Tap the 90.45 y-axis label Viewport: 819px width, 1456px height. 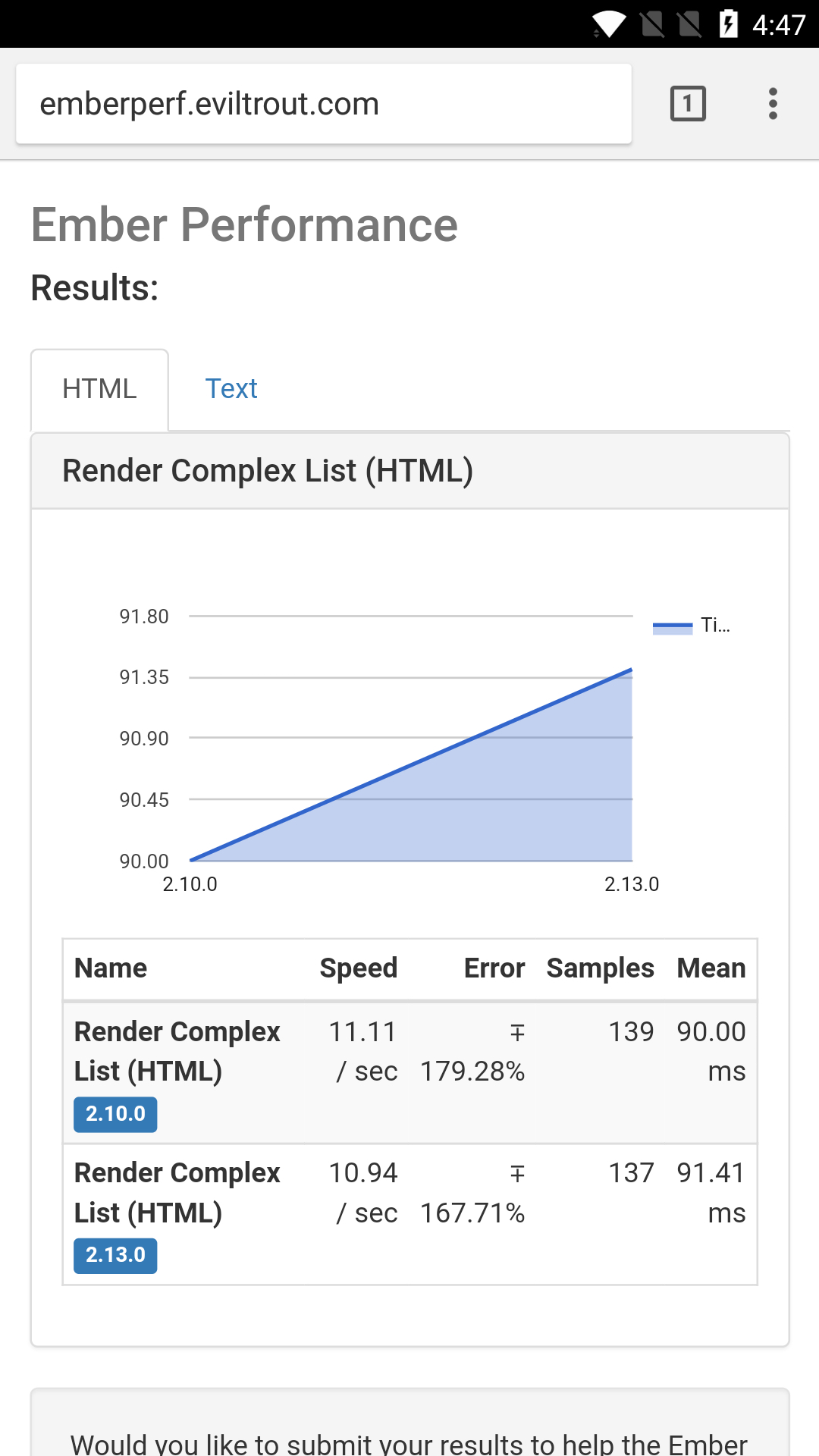(144, 800)
